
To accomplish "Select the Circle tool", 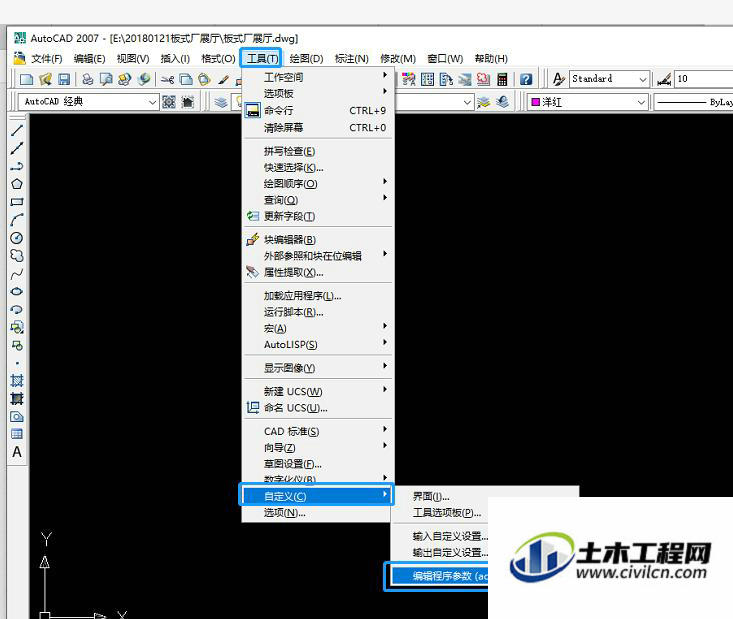I will (x=17, y=238).
